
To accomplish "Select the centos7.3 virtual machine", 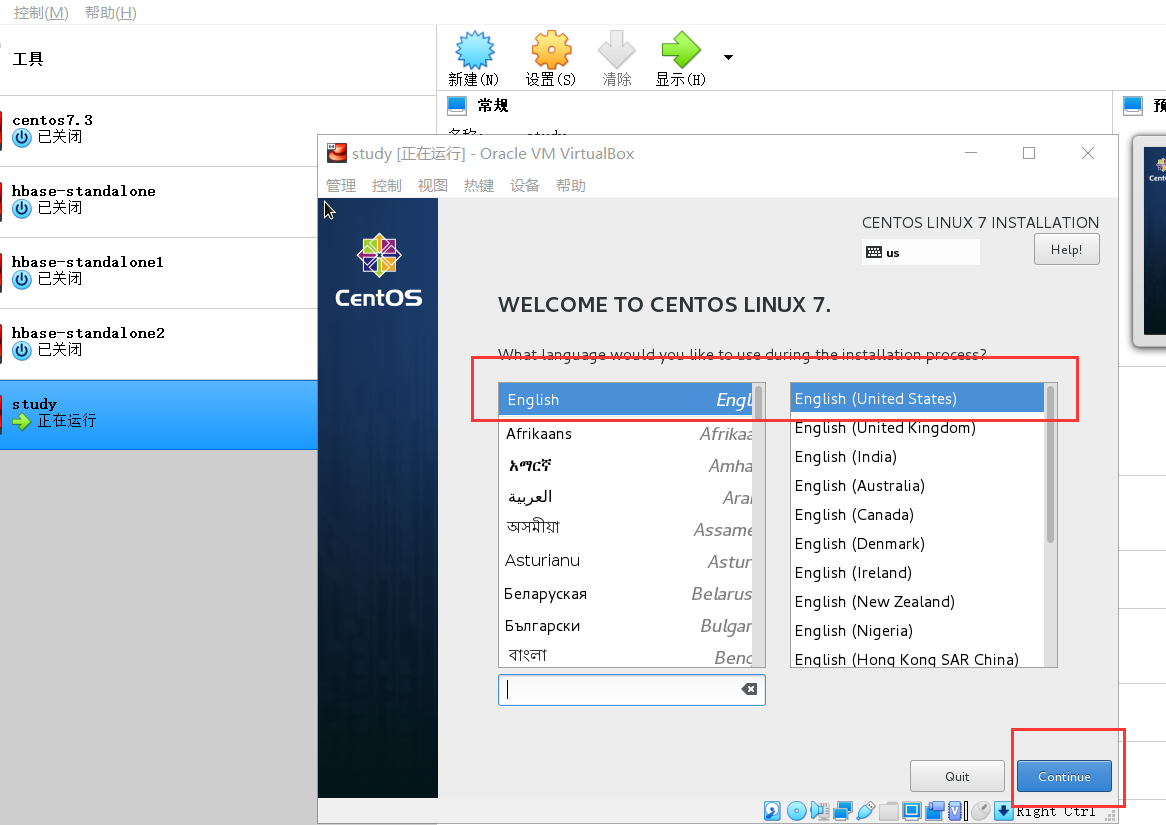I will point(158,131).
